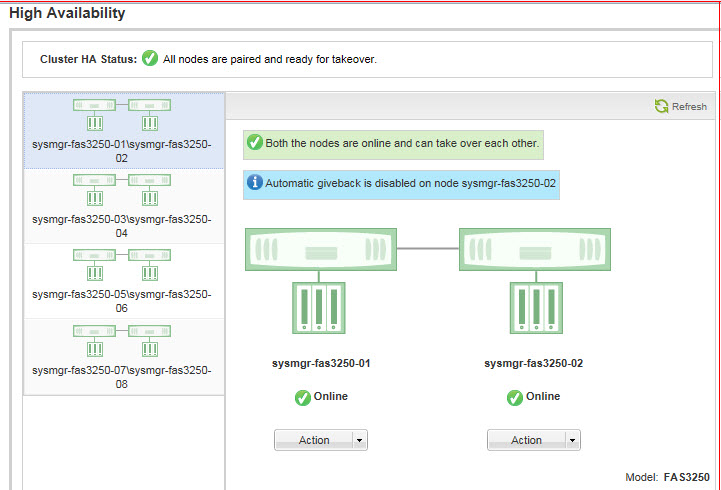Click the sysmgr-fas3250-01 controller graphic
721x490 pixels.
320,250
